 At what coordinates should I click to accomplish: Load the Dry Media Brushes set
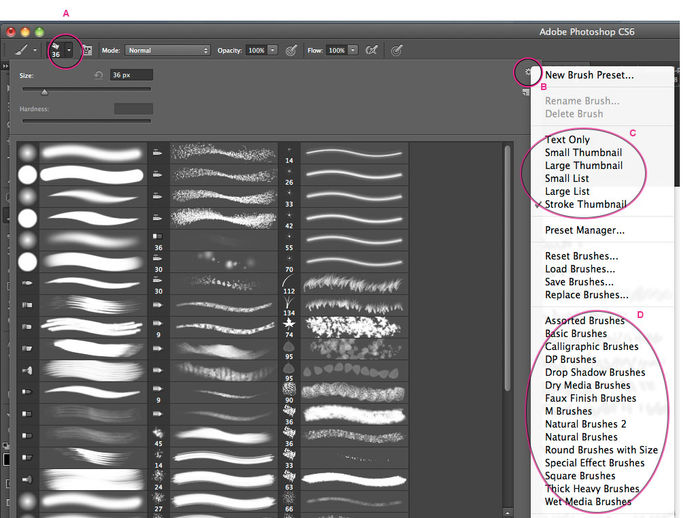pos(587,386)
